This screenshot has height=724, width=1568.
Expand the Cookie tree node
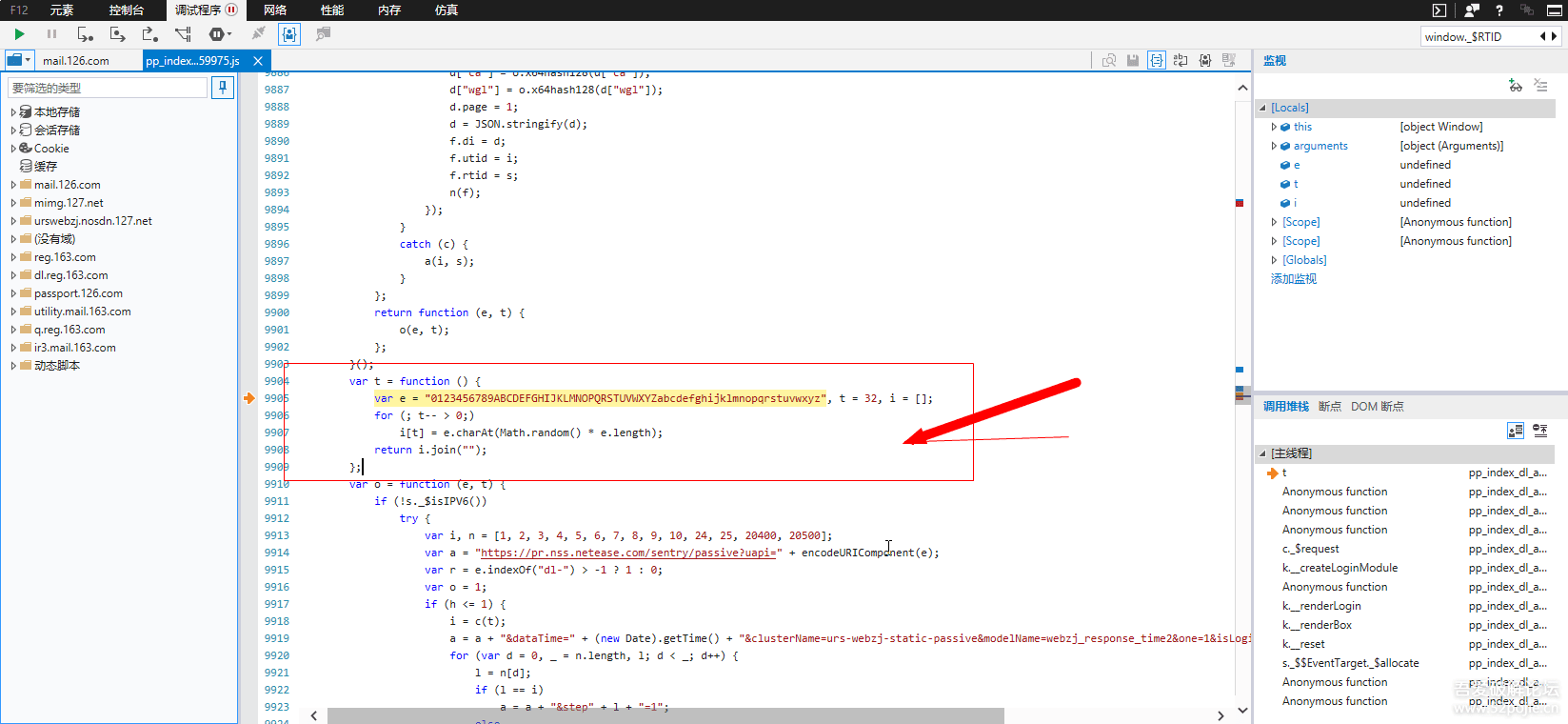tap(13, 149)
